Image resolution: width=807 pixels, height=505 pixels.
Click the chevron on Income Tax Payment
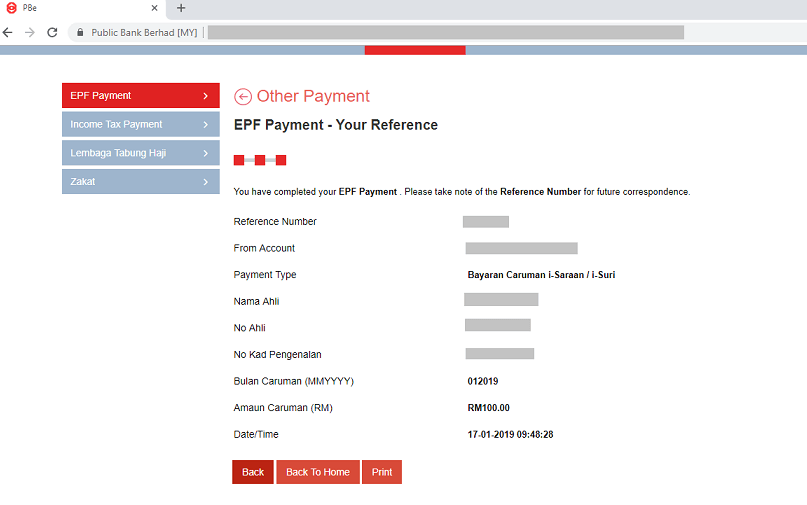(x=205, y=125)
